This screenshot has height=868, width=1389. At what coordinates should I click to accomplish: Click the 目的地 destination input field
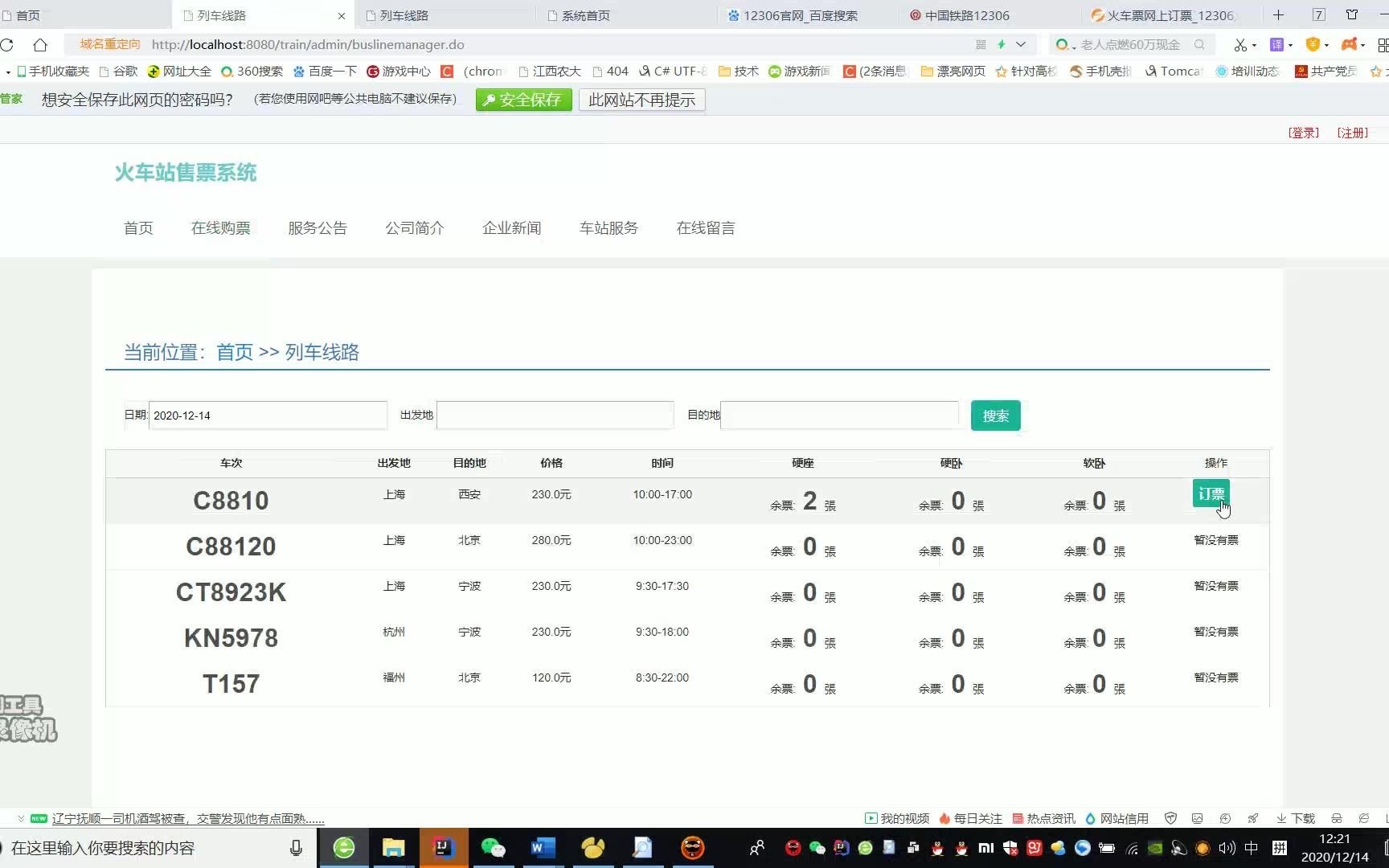pyautogui.click(x=839, y=416)
